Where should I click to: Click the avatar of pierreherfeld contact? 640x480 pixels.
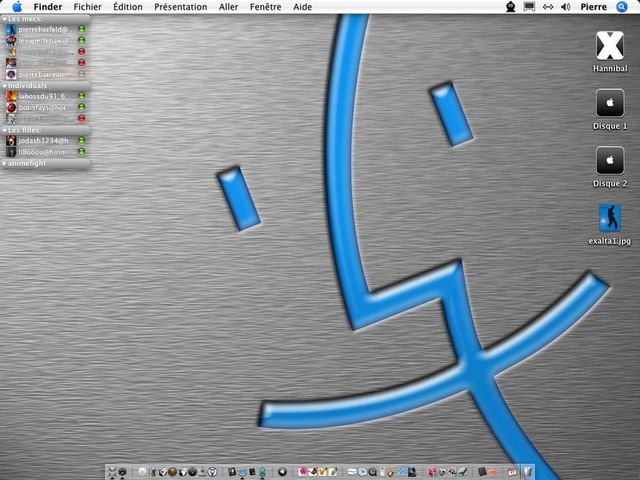point(11,29)
